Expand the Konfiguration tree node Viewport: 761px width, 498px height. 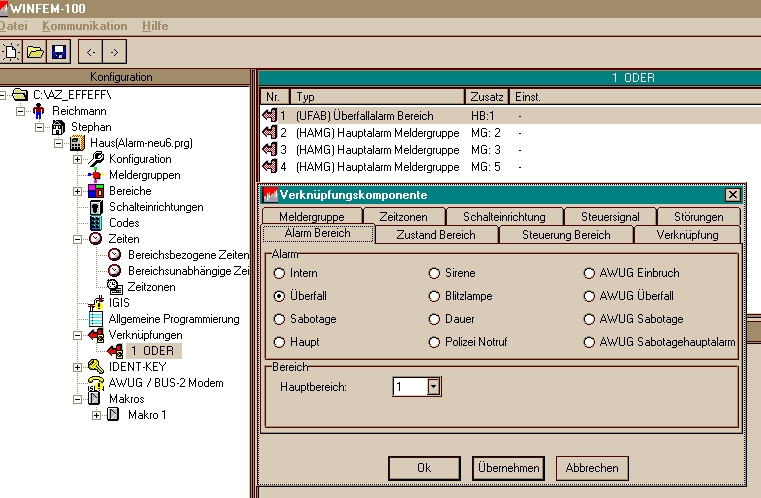pyautogui.click(x=77, y=159)
